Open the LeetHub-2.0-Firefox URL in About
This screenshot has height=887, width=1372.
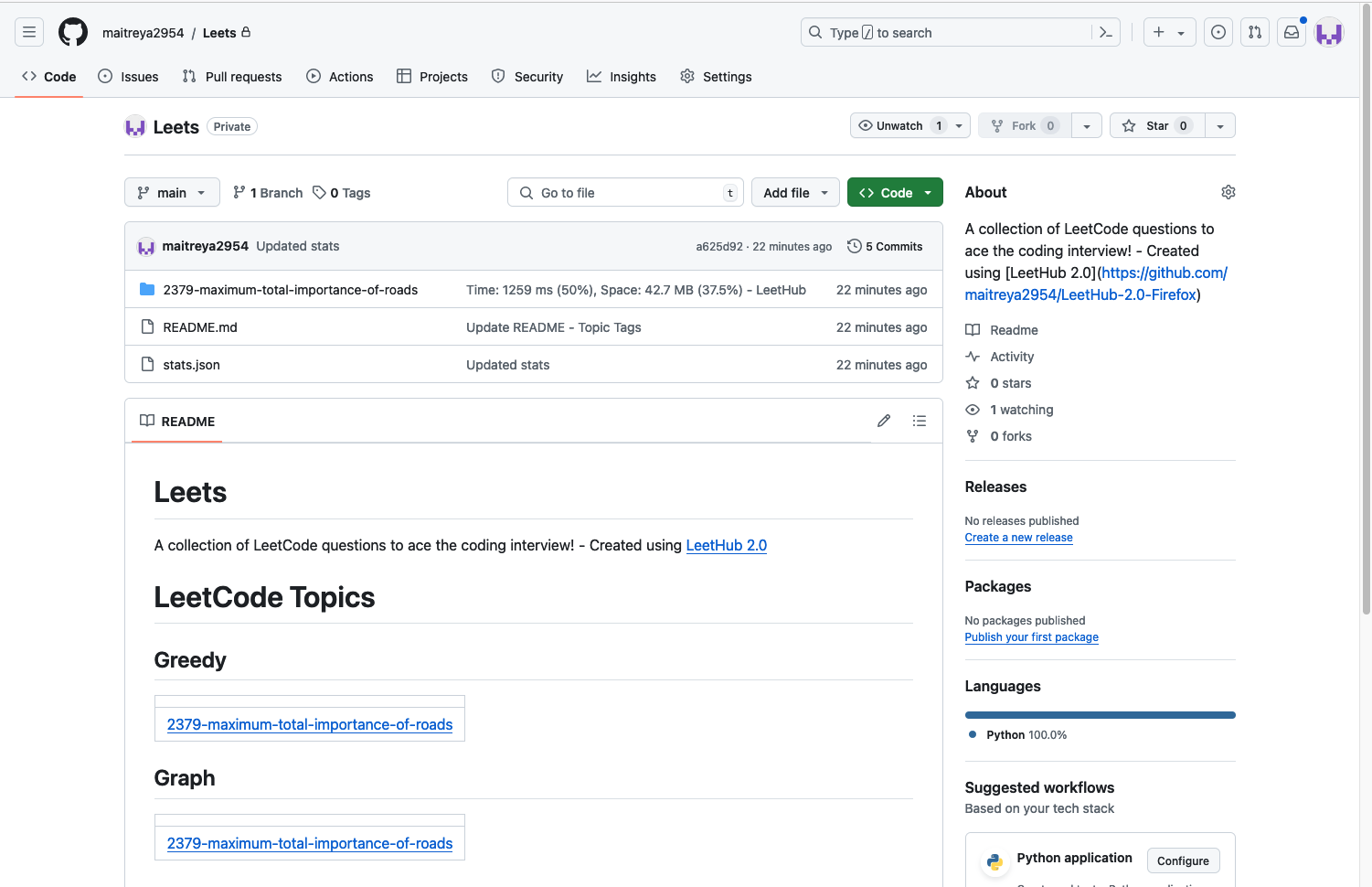tap(1097, 283)
